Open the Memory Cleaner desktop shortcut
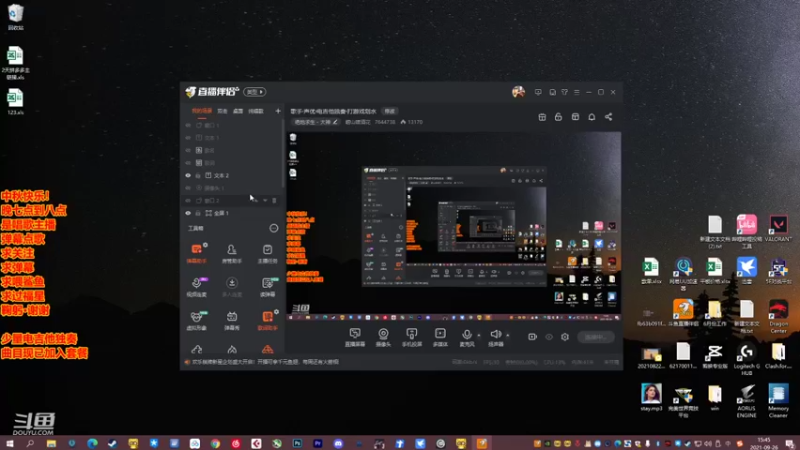 click(778, 401)
